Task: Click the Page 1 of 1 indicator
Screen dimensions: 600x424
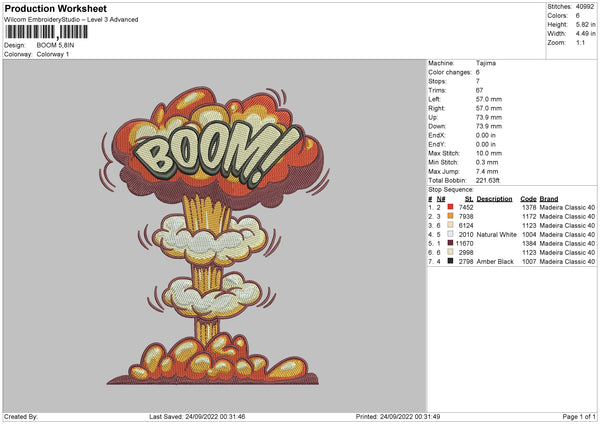Action: (x=576, y=417)
